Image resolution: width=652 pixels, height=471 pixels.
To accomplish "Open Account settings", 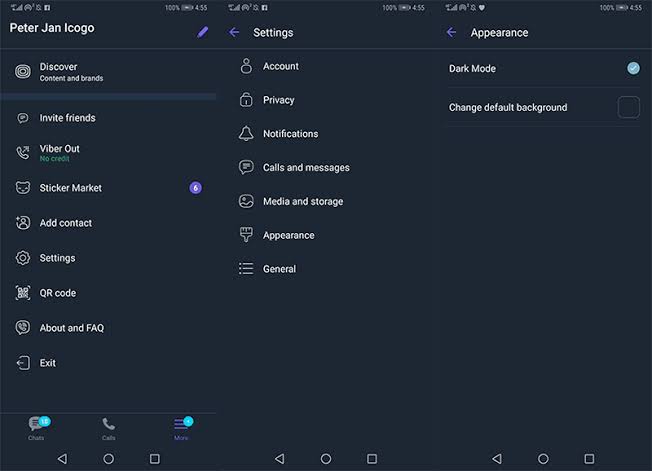I will (281, 66).
